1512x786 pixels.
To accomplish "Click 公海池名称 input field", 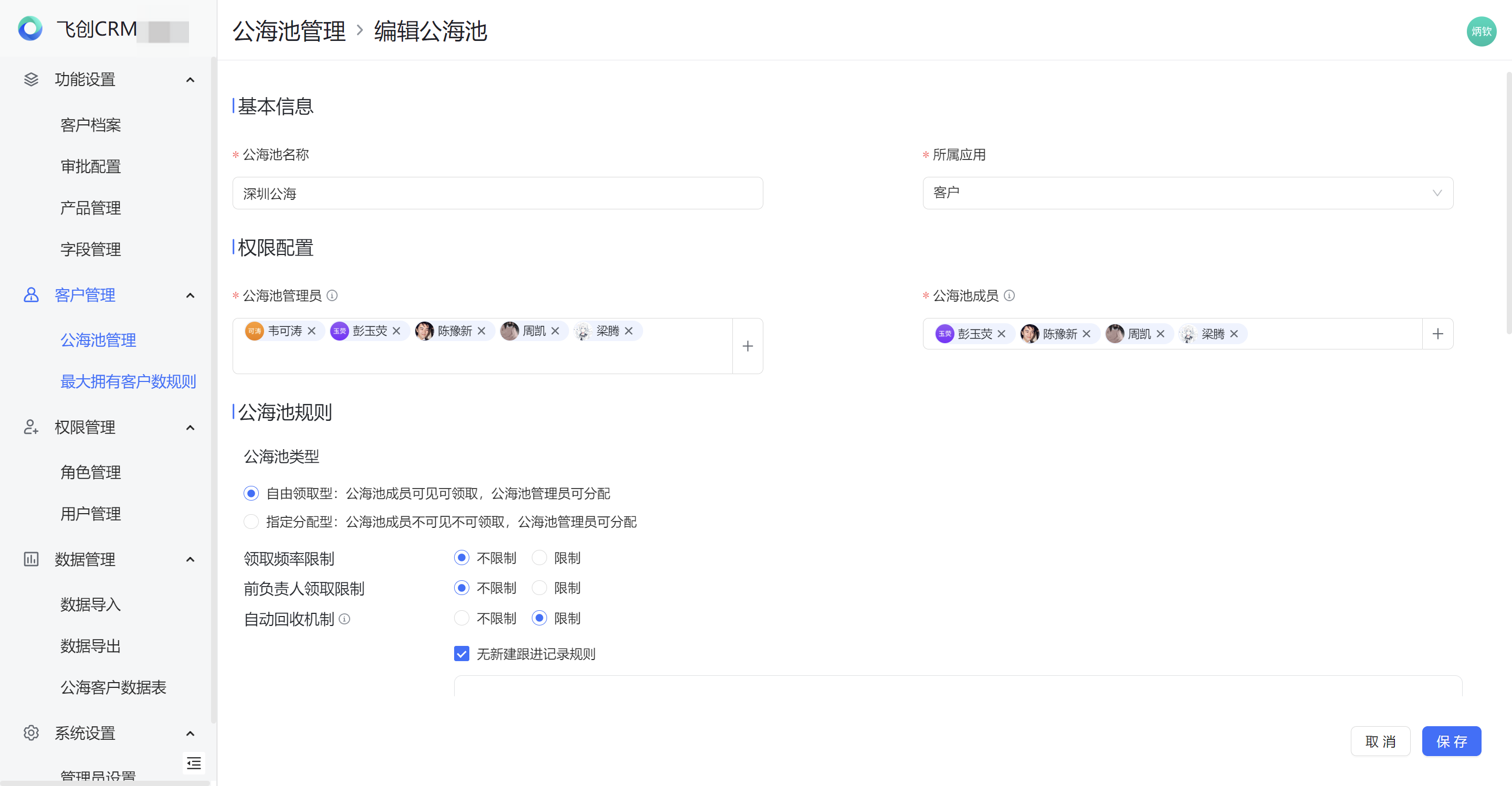I will pyautogui.click(x=497, y=193).
